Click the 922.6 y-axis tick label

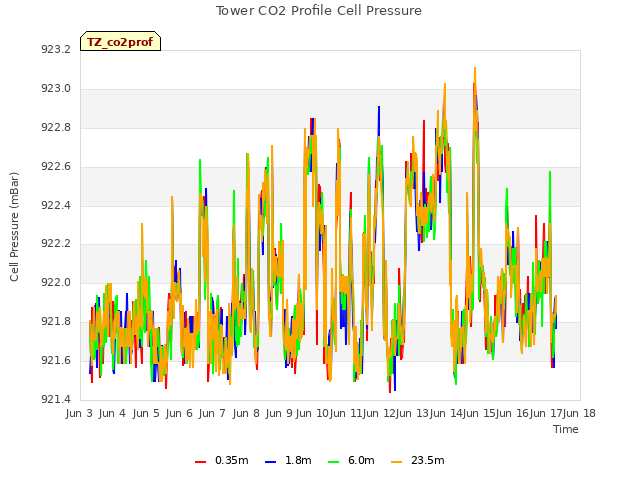pos(56,167)
